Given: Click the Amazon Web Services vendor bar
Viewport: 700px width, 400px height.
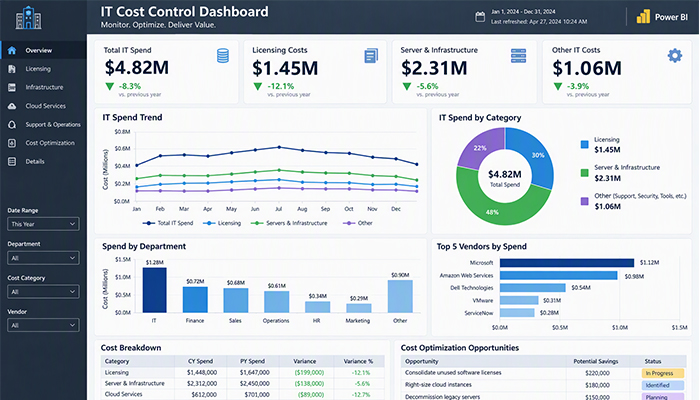Looking at the screenshot, I should coord(558,275).
